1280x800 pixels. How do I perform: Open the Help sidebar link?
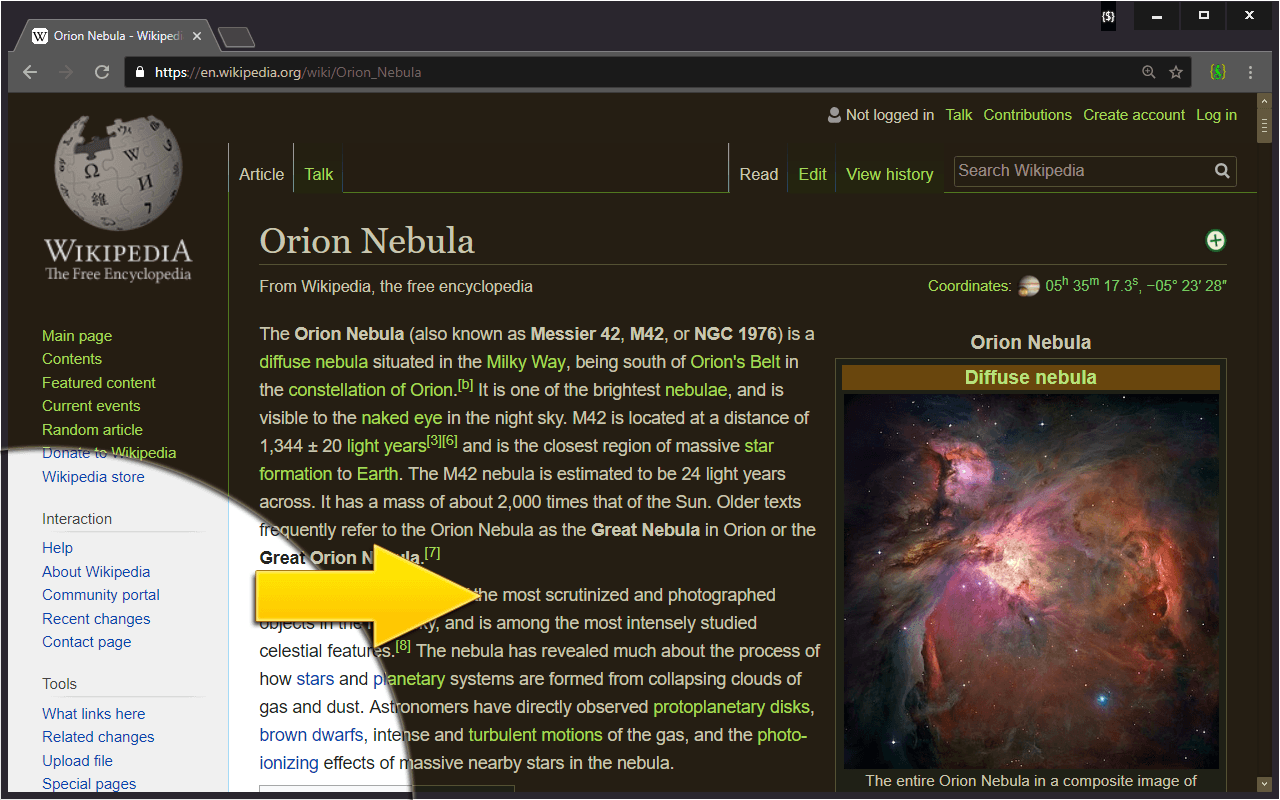click(x=57, y=548)
